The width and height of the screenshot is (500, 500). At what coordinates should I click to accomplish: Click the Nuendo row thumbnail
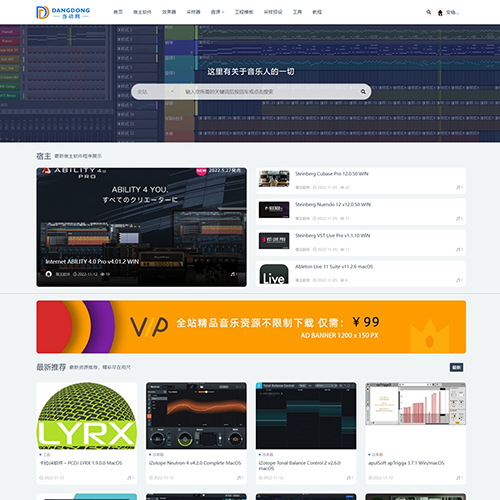(274, 210)
